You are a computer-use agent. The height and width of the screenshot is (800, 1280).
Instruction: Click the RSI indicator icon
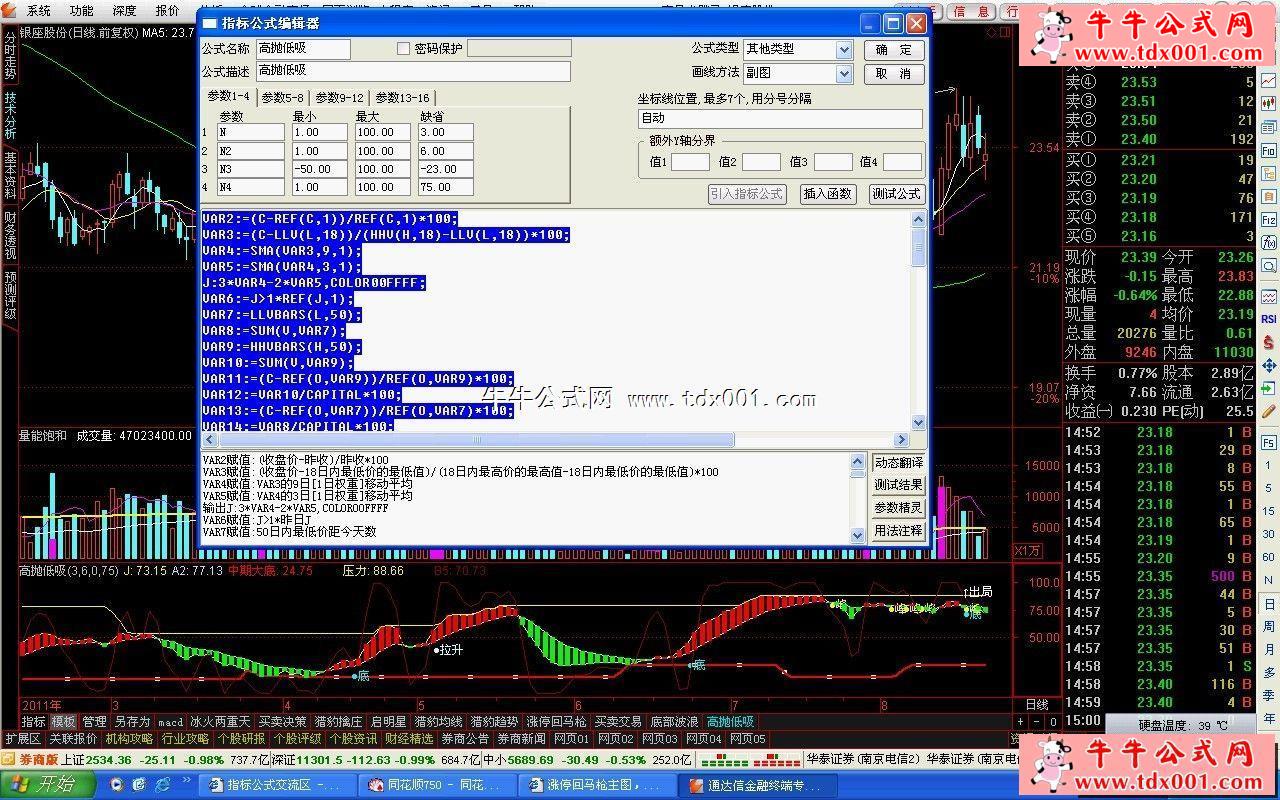tap(1269, 319)
